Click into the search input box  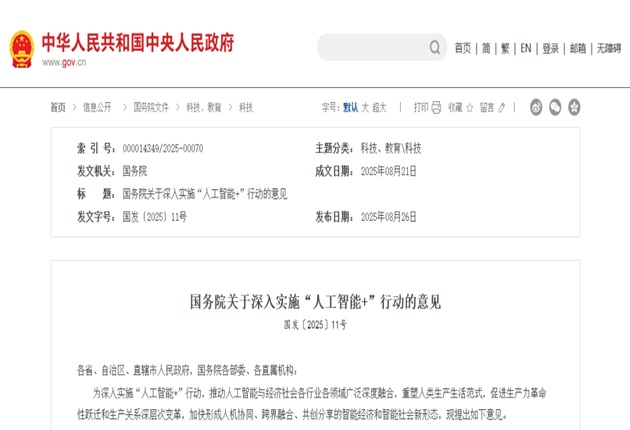(372, 47)
